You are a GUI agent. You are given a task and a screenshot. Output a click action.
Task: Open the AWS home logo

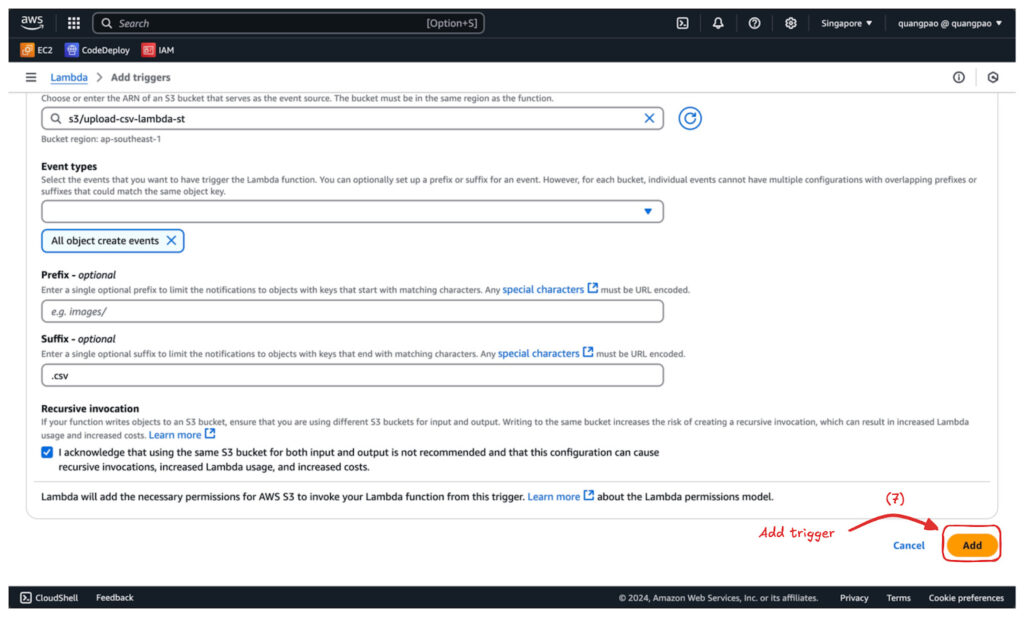click(32, 22)
